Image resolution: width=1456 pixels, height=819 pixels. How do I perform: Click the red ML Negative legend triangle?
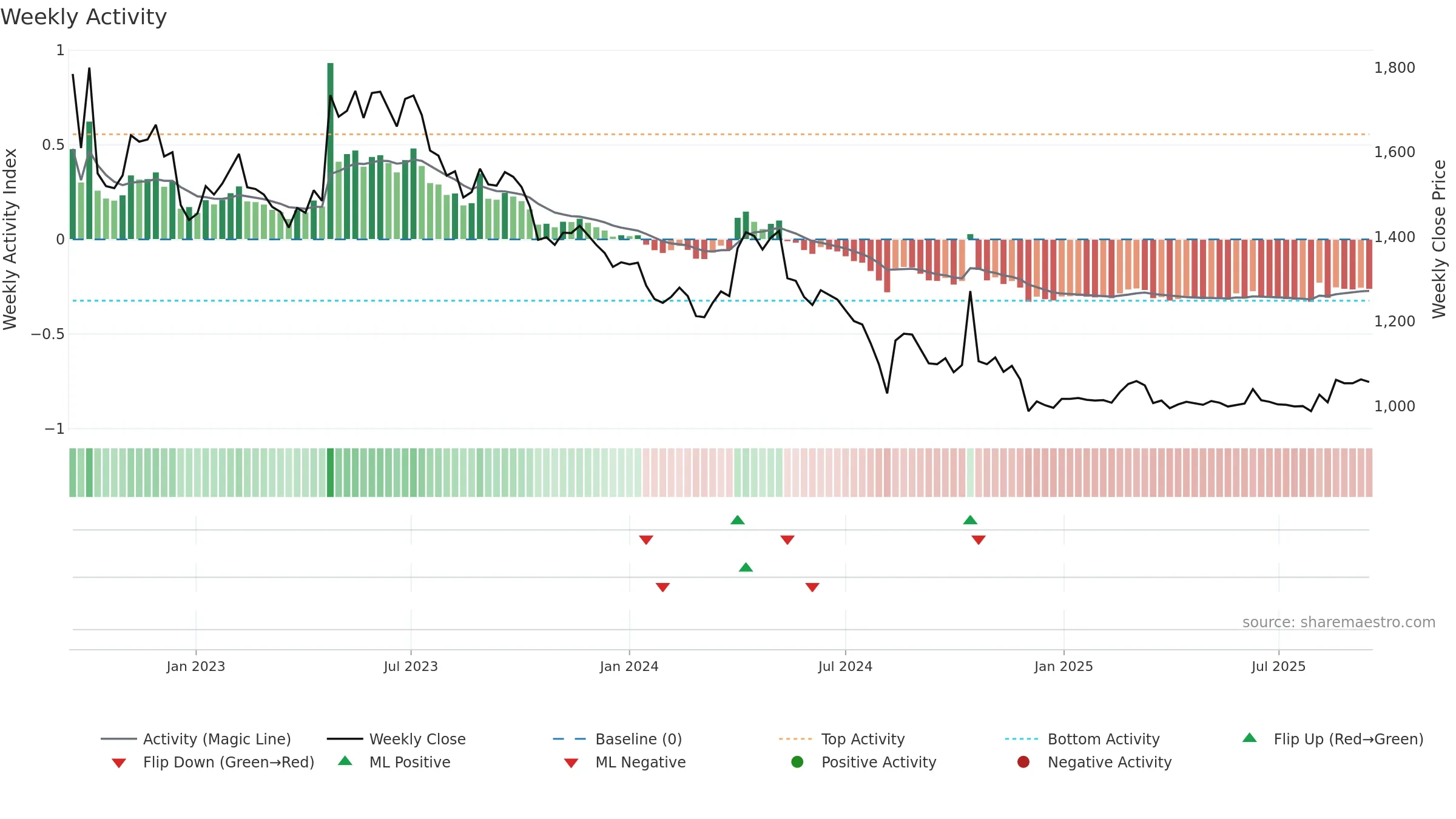[571, 763]
